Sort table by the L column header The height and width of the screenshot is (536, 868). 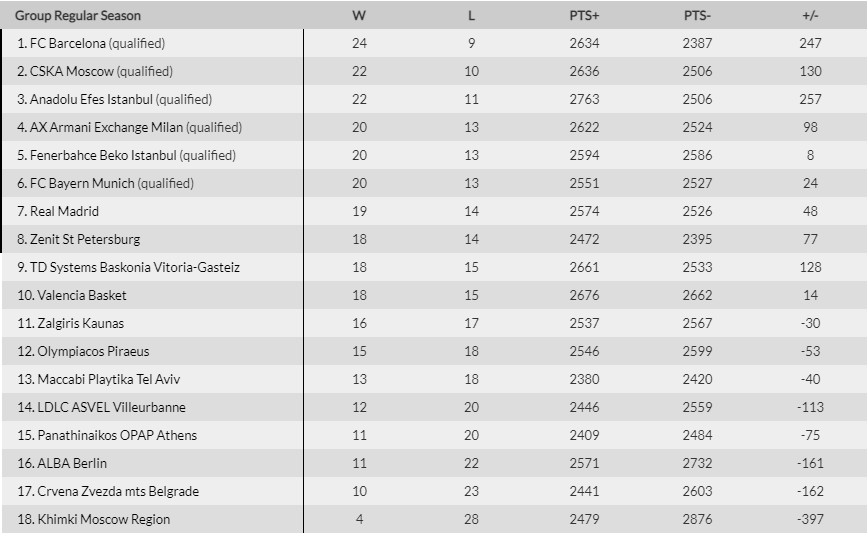point(471,16)
